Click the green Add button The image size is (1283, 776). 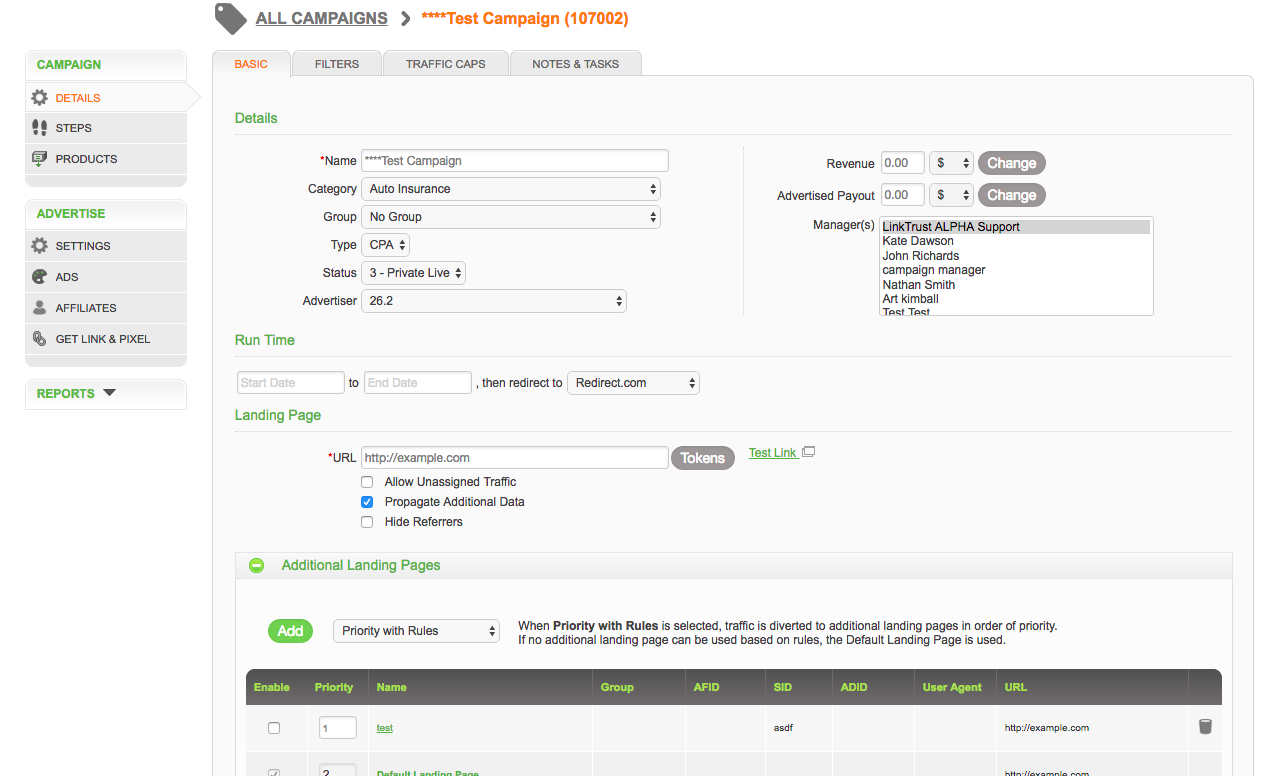point(290,631)
